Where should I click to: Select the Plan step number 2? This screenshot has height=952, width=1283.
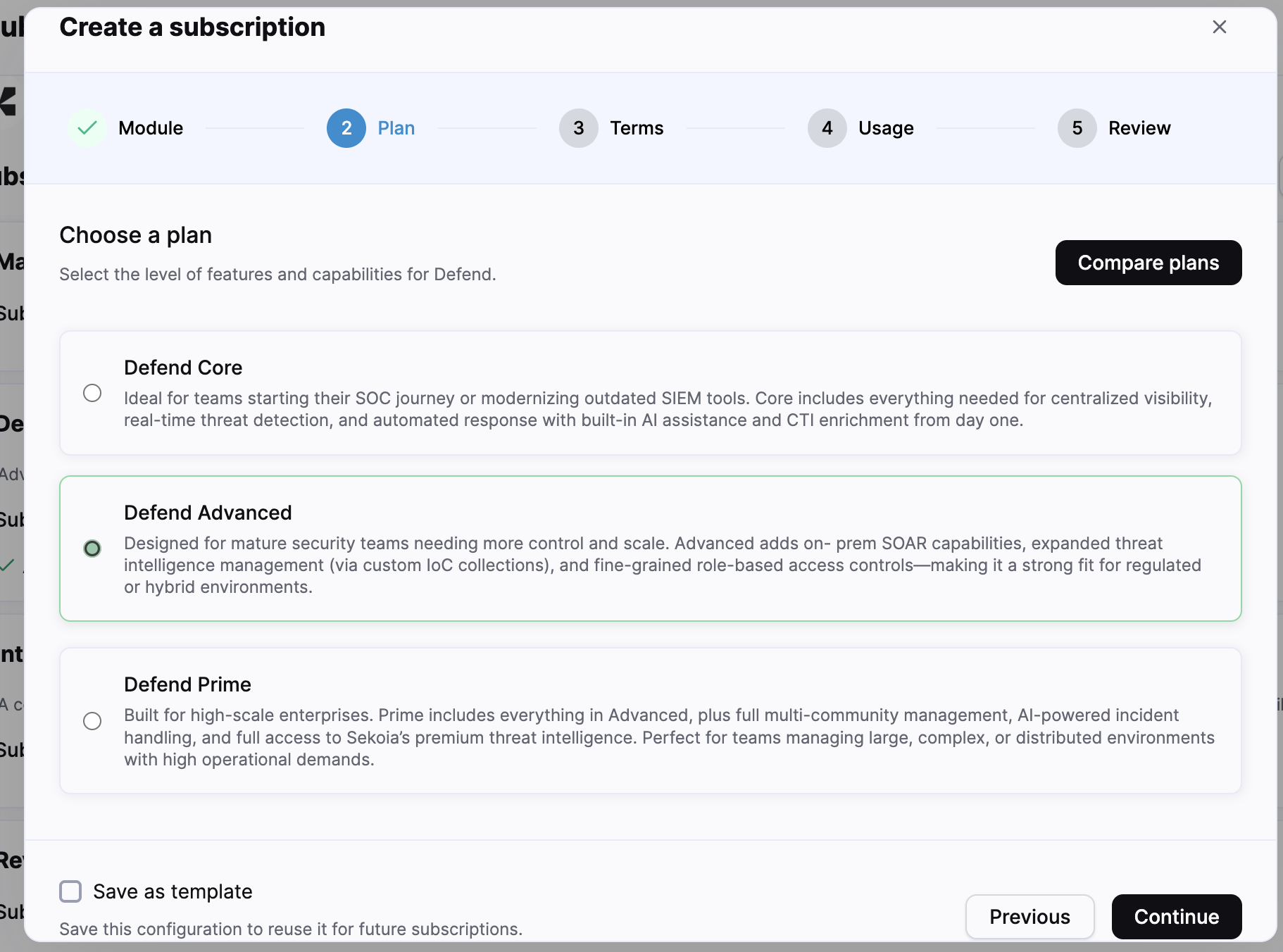click(x=346, y=128)
